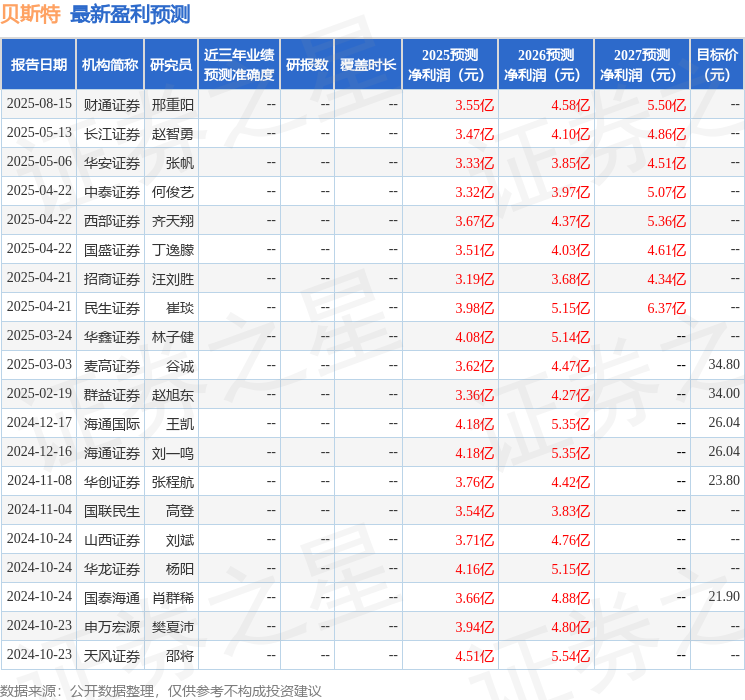Image resolution: width=745 pixels, height=700 pixels.
Task: Click the 2027预测净利润 column header
Action: tap(641, 65)
